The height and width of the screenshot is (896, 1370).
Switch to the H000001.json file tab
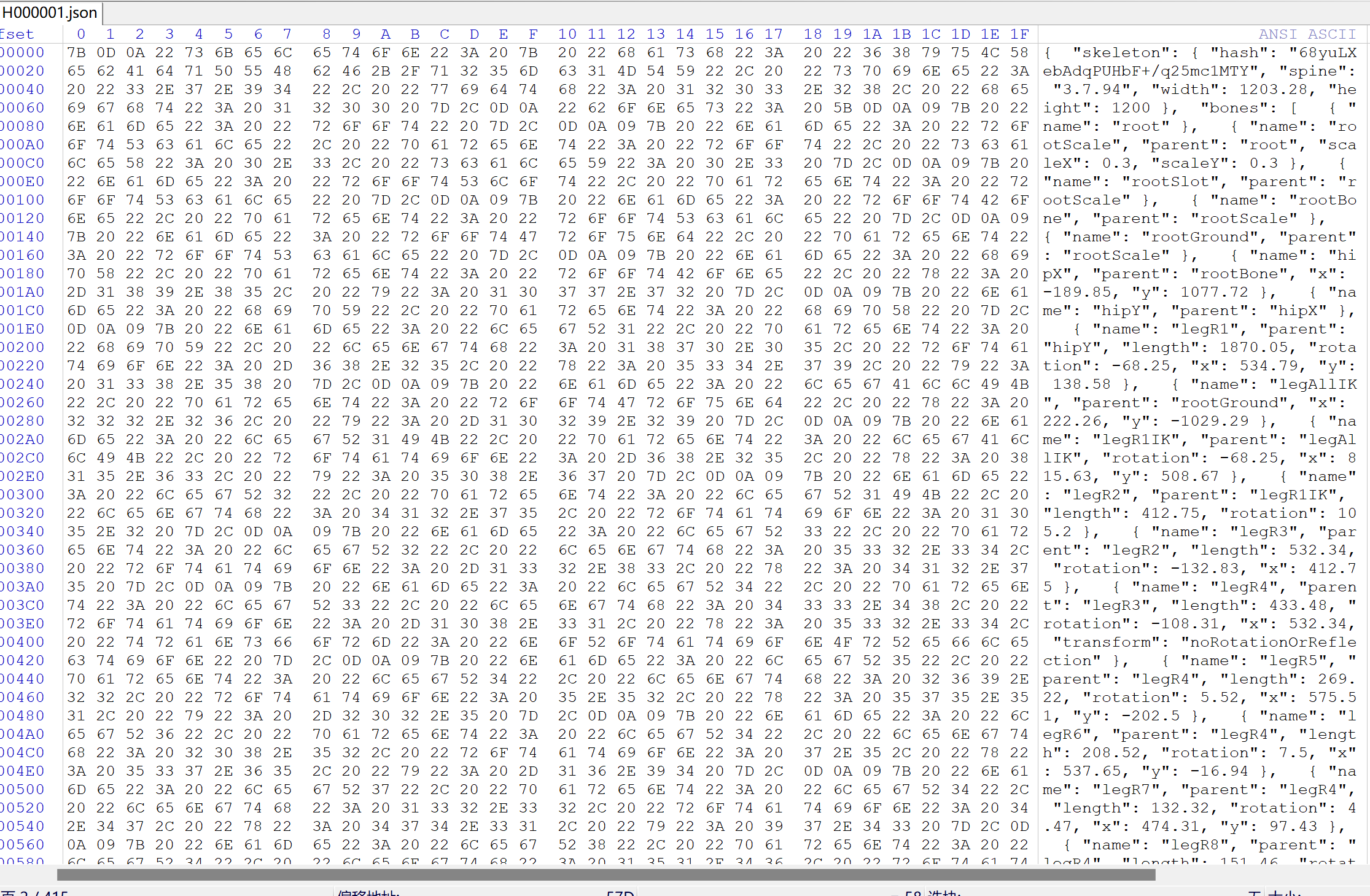tap(50, 12)
